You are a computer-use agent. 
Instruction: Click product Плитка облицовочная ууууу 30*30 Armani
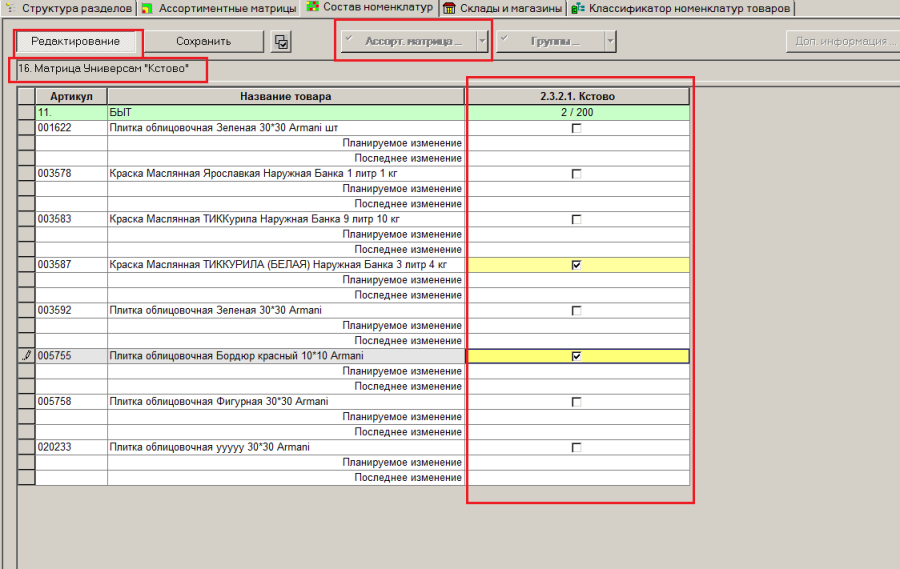point(286,447)
